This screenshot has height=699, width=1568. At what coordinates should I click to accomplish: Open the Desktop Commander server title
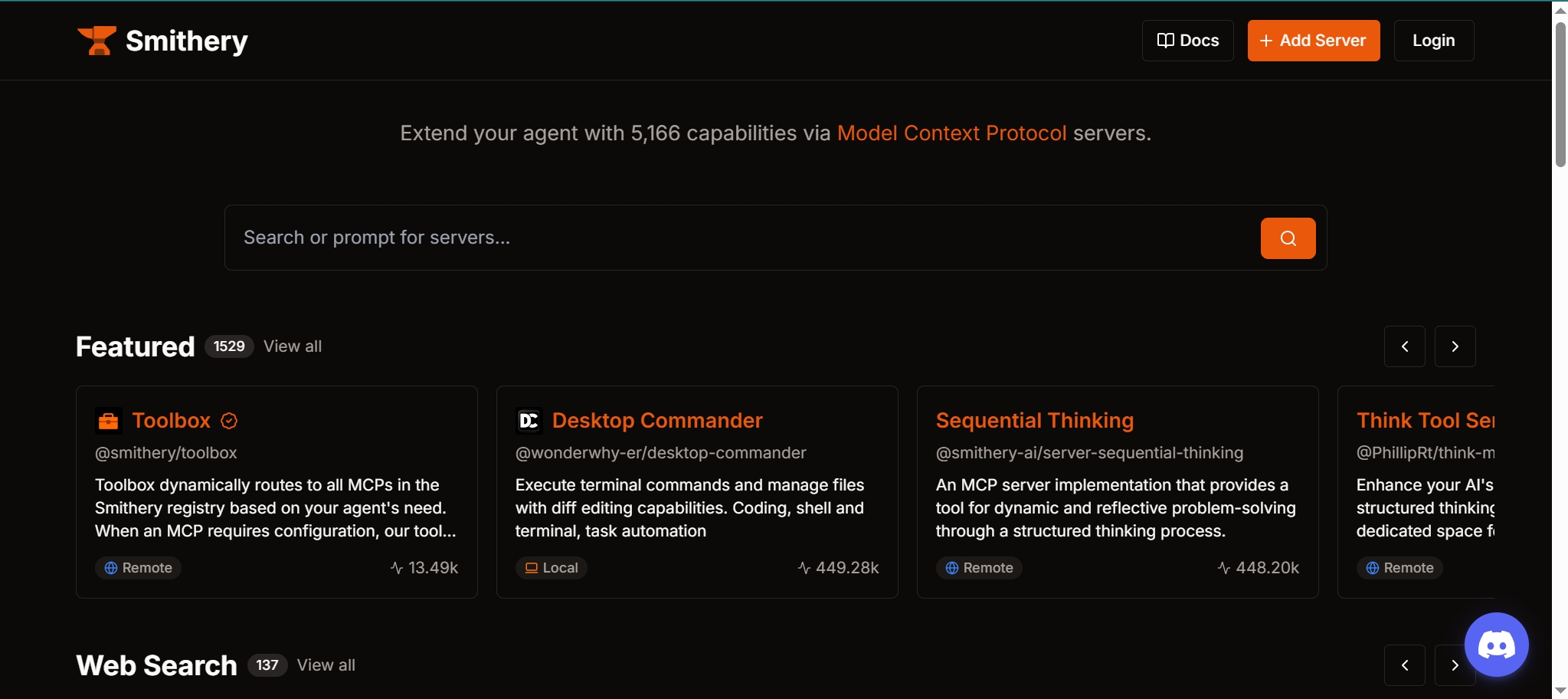point(657,421)
